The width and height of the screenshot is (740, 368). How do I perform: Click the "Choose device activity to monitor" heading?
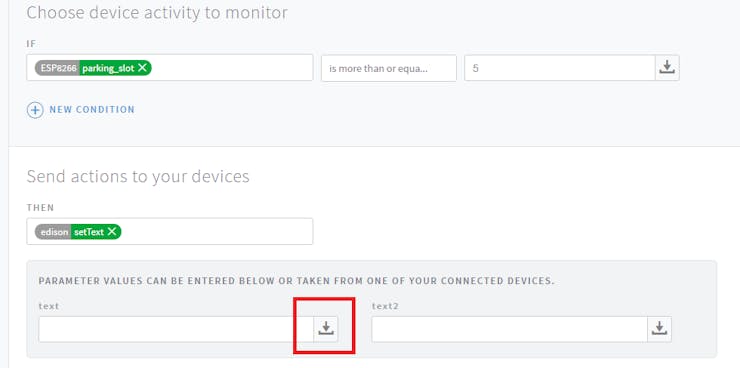(x=157, y=13)
